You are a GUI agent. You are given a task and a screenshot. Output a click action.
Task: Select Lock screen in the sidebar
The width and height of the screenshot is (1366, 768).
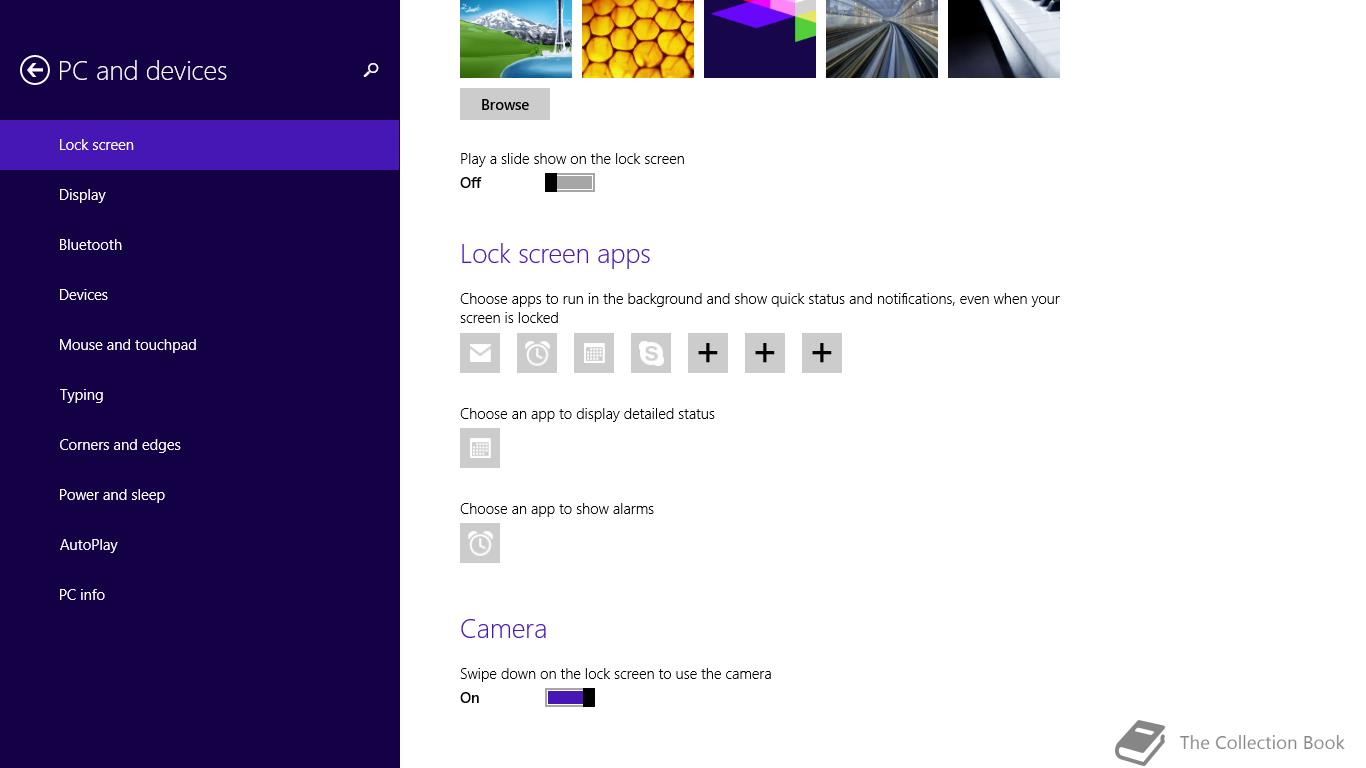200,145
